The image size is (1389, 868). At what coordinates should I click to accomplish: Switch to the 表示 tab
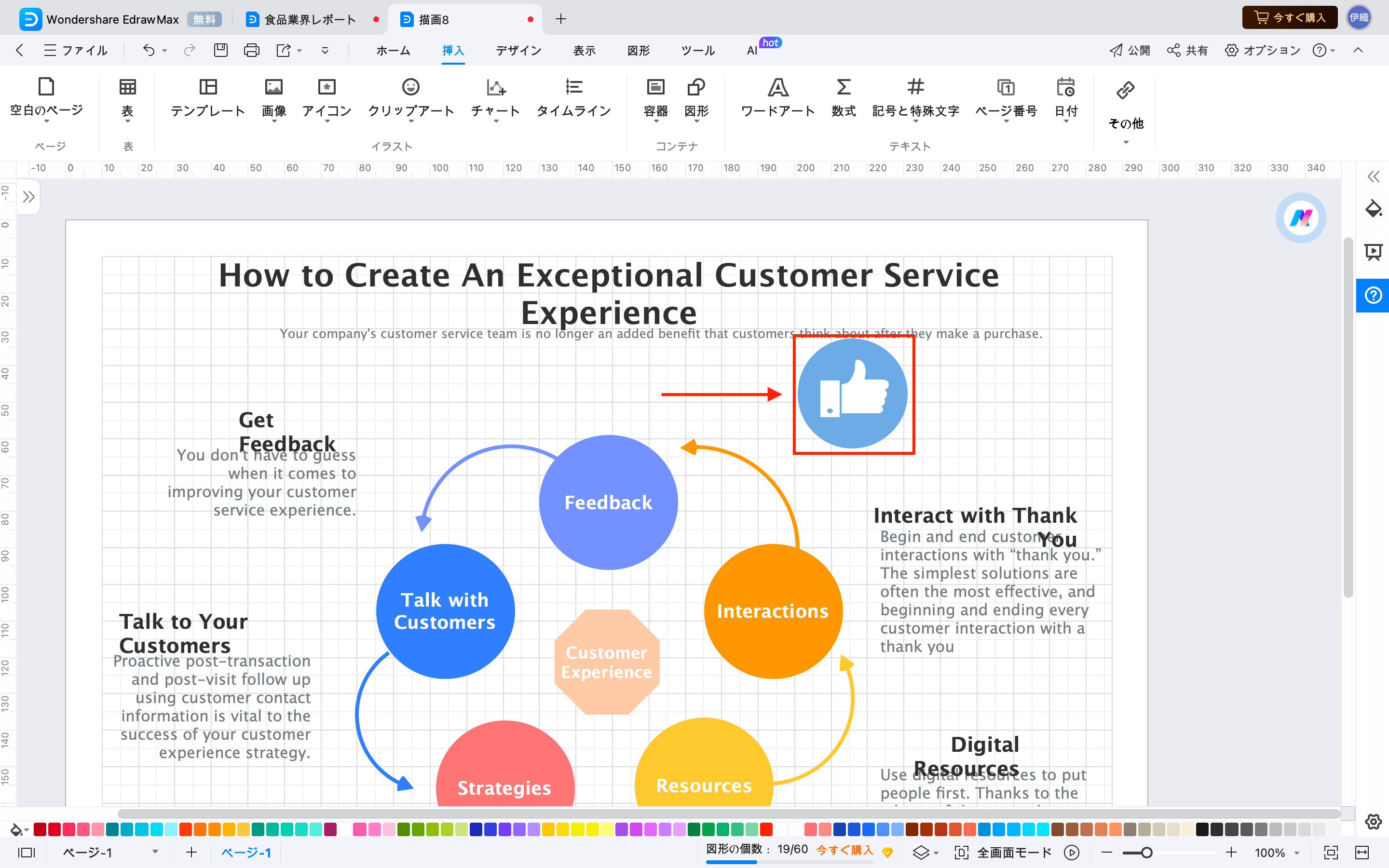585,51
